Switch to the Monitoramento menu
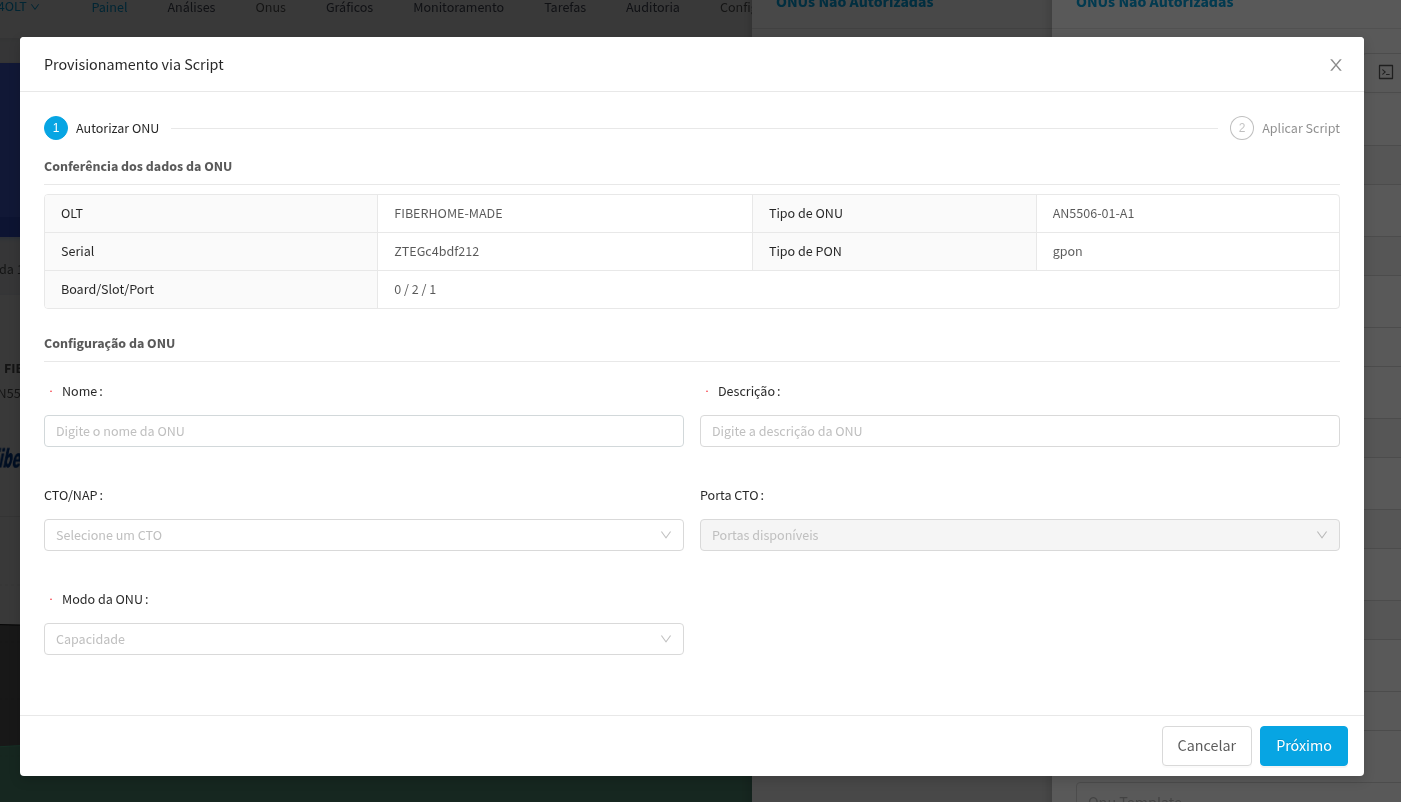 [x=458, y=8]
